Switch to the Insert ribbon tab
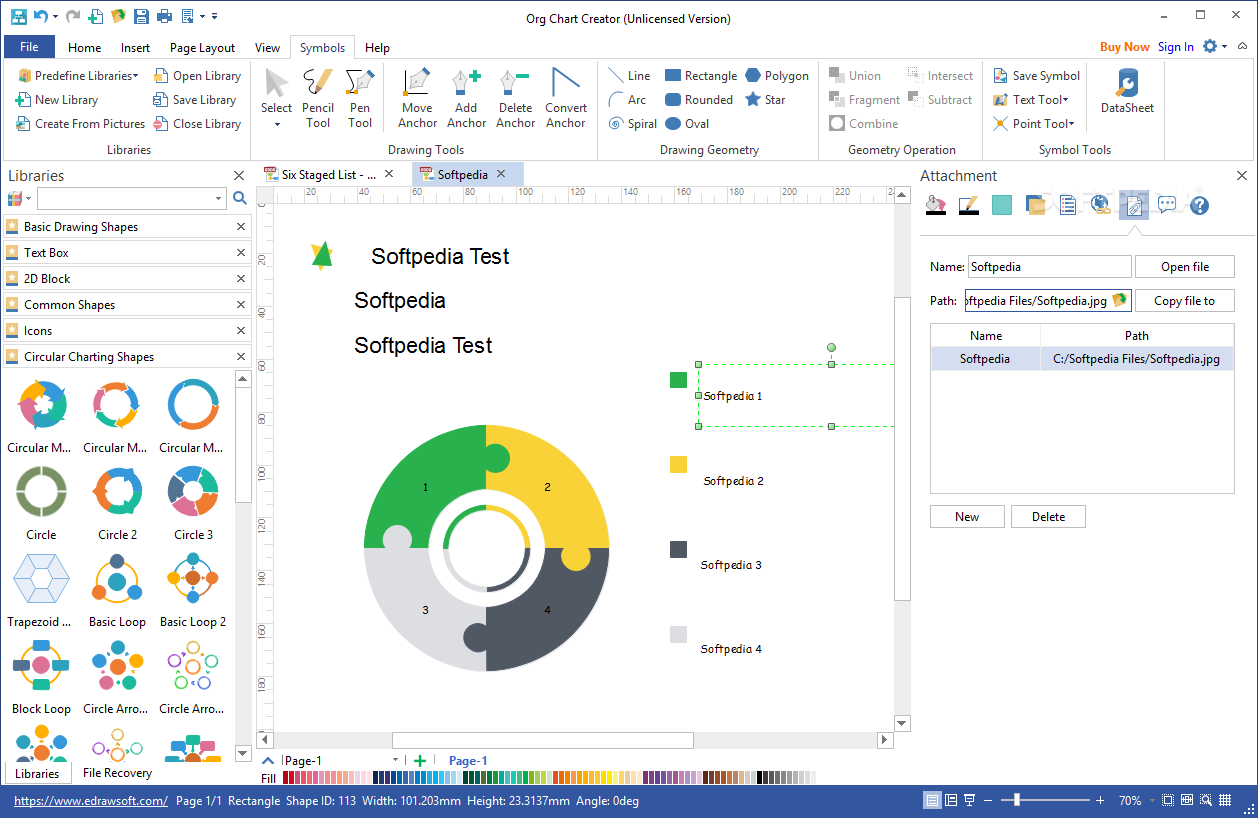This screenshot has height=818, width=1258. pyautogui.click(x=135, y=48)
